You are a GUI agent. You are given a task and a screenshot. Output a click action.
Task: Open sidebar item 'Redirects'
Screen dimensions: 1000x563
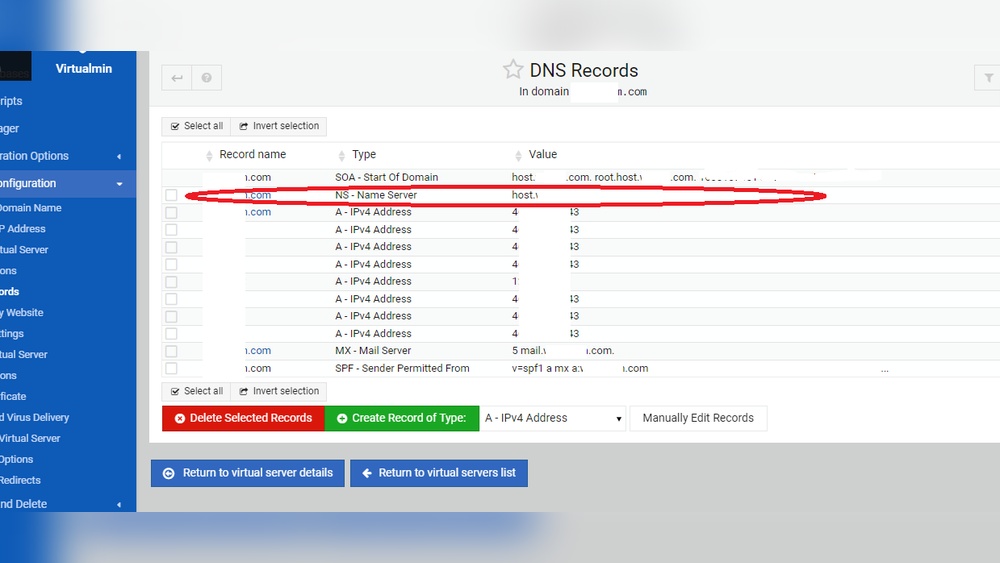[20, 481]
